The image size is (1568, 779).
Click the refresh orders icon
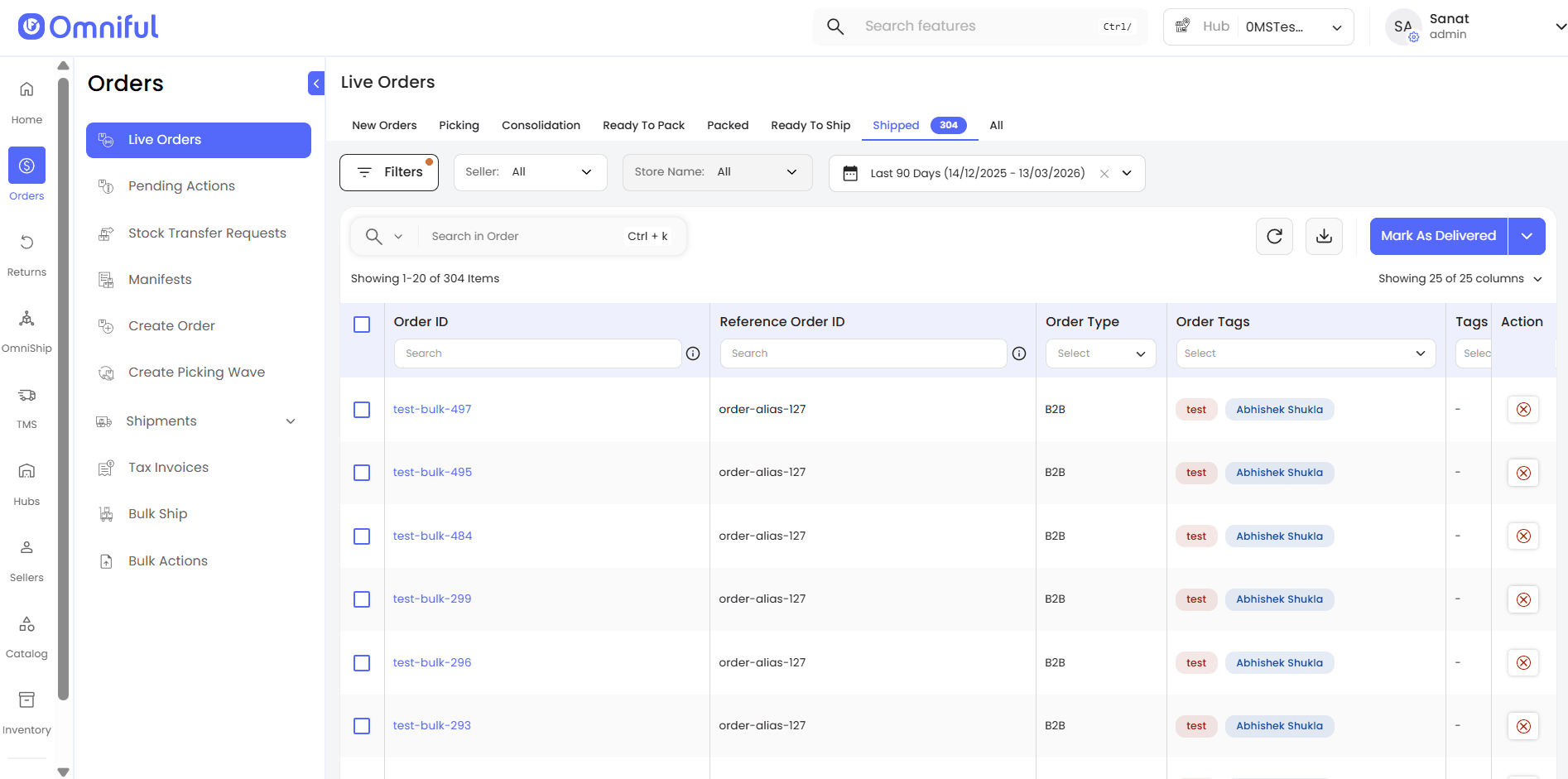(1274, 237)
